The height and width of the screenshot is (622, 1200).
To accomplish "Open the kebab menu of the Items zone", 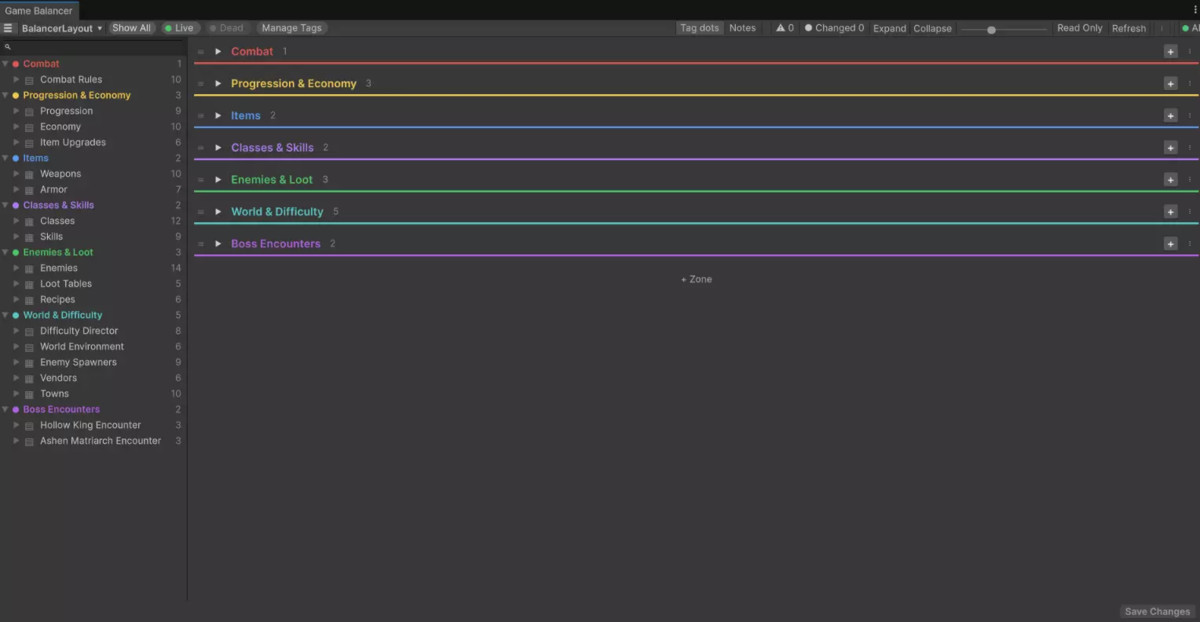I will [x=1189, y=115].
